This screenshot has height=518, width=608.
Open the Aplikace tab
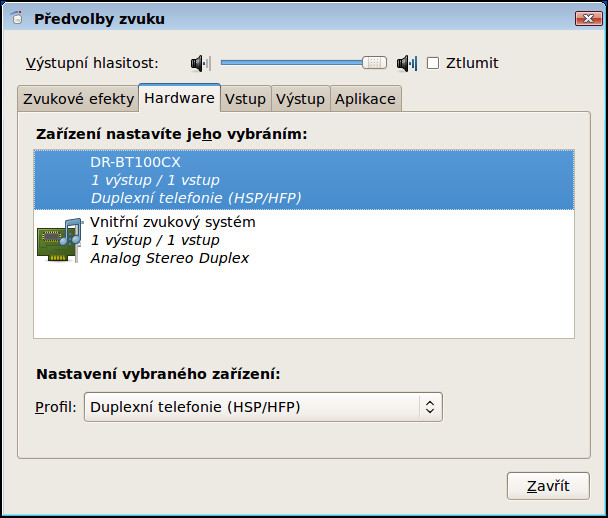tap(365, 99)
